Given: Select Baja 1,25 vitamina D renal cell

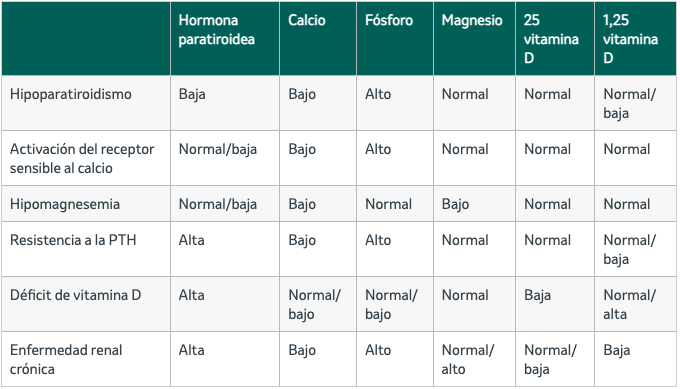Looking at the screenshot, I should coord(617,350).
